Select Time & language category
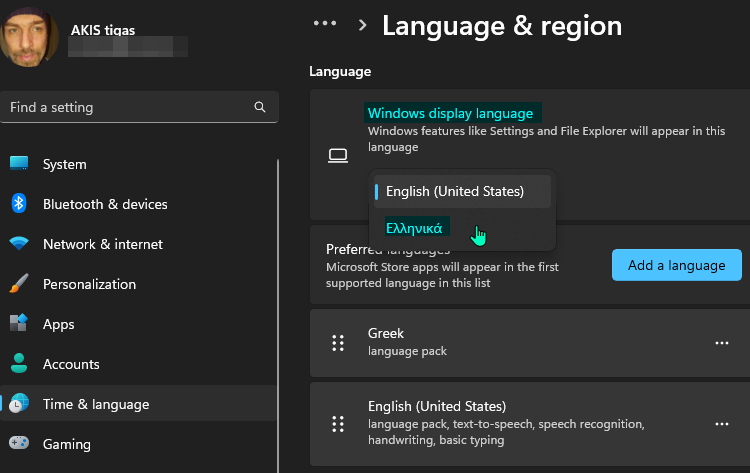The height and width of the screenshot is (473, 750). [x=139, y=404]
